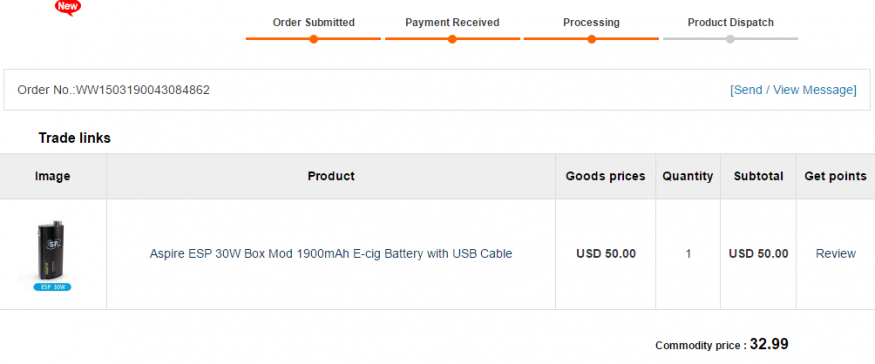Screen dimensions: 875x364
Task: Click the ESP 30W blue label under image
Action: point(52,287)
